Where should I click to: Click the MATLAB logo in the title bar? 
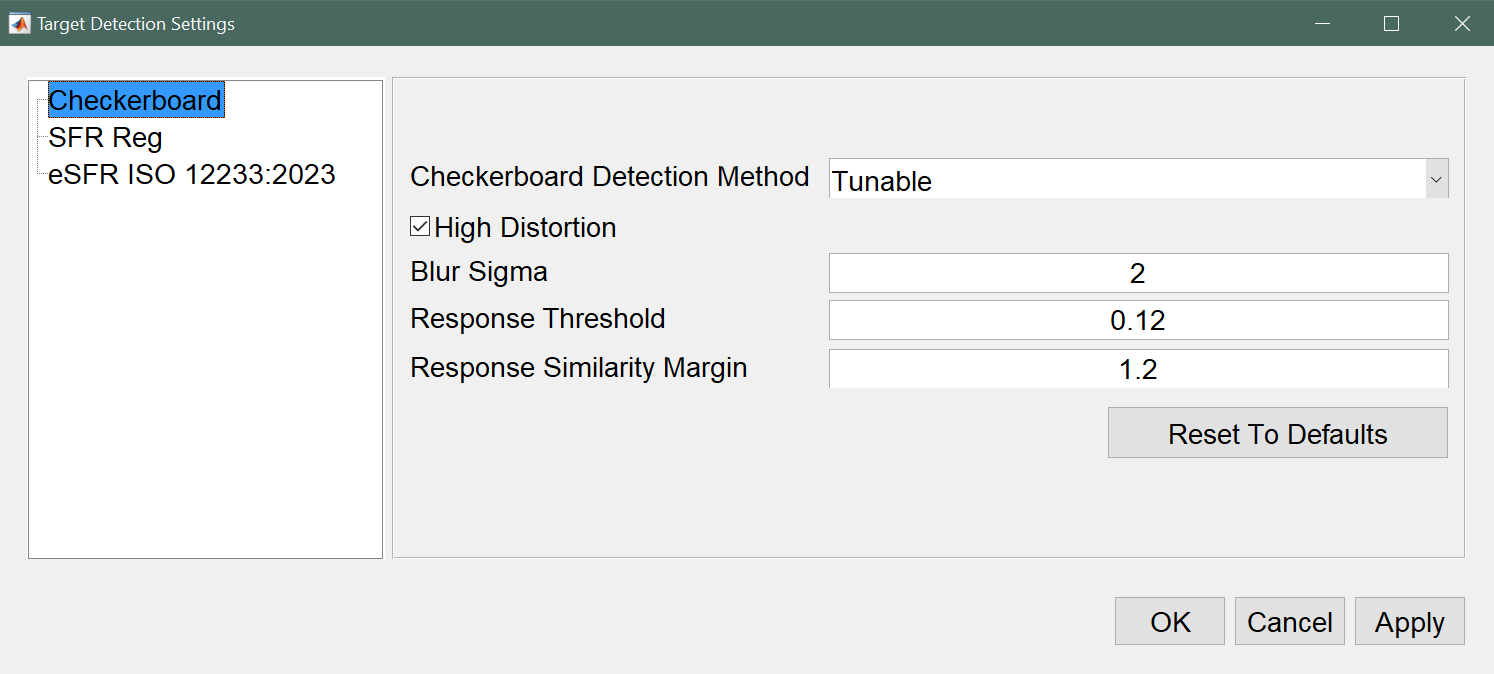[19, 23]
